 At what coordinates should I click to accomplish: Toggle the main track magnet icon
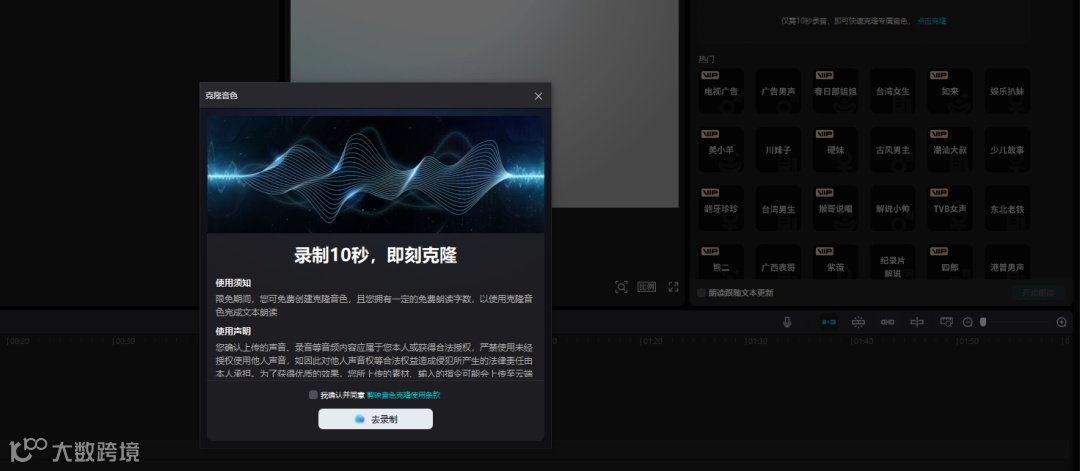click(829, 322)
